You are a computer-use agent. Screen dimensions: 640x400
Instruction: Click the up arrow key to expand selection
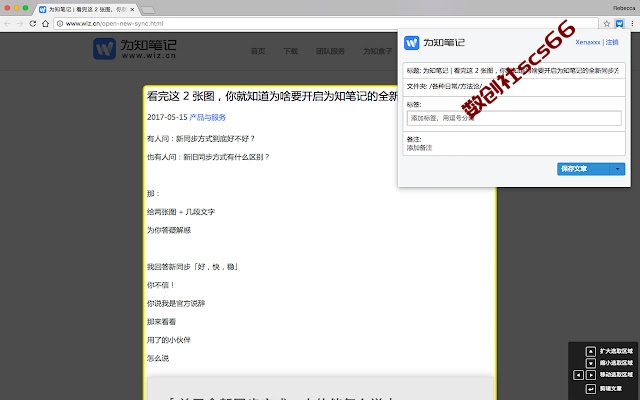pyautogui.click(x=591, y=351)
